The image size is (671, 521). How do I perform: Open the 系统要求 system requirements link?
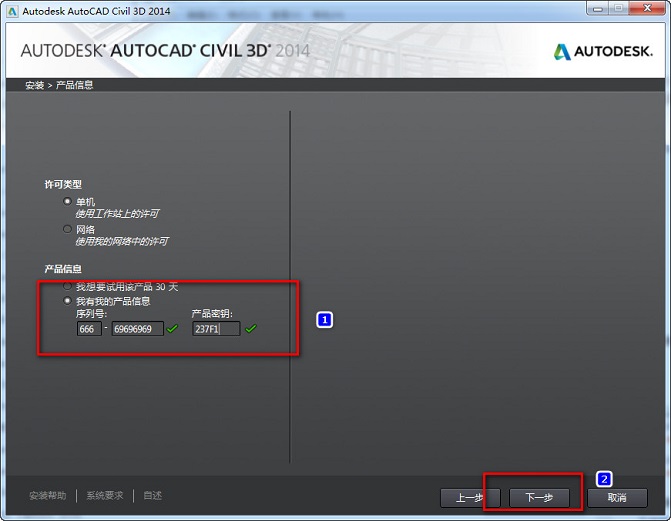click(x=105, y=496)
